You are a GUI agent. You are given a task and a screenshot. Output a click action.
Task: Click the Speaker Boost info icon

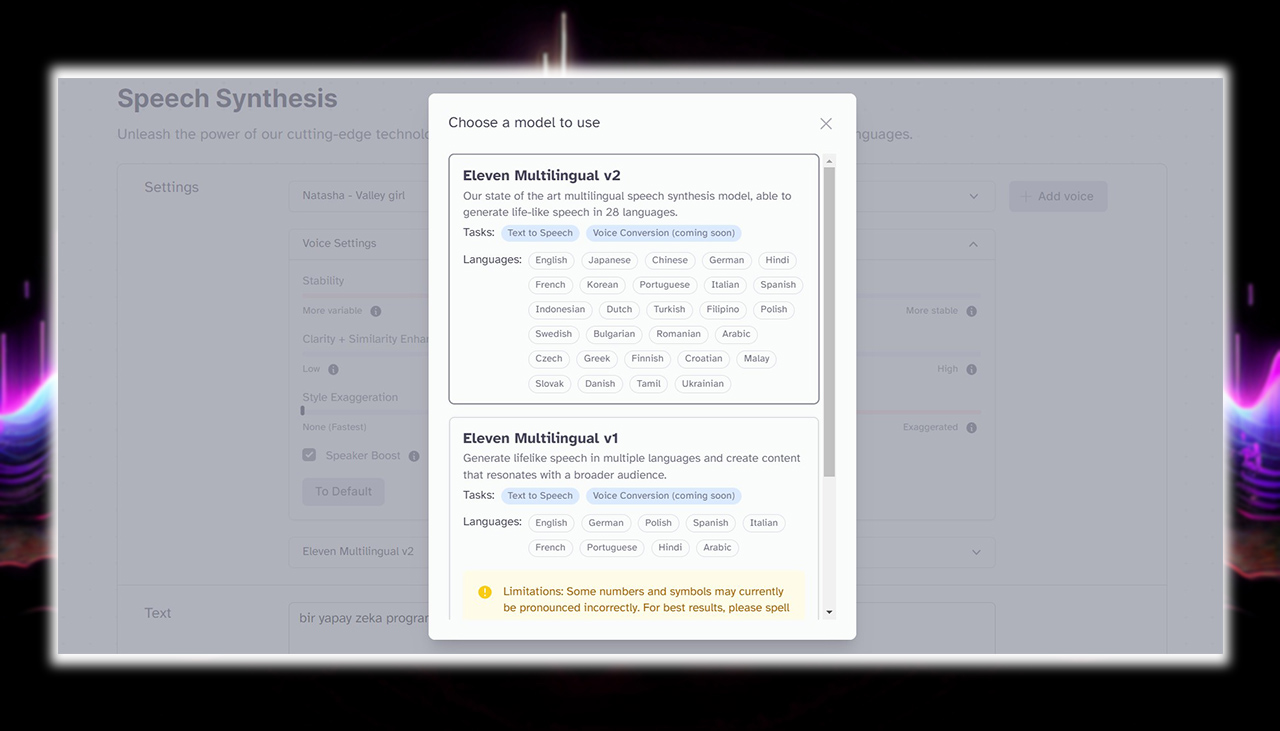pyautogui.click(x=414, y=456)
